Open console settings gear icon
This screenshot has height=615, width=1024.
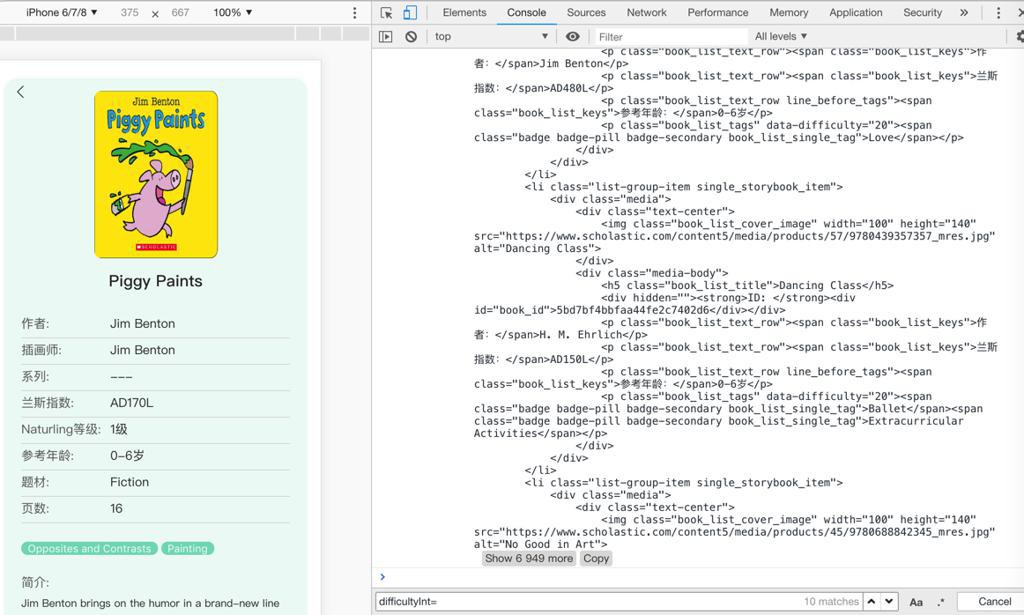point(1019,37)
